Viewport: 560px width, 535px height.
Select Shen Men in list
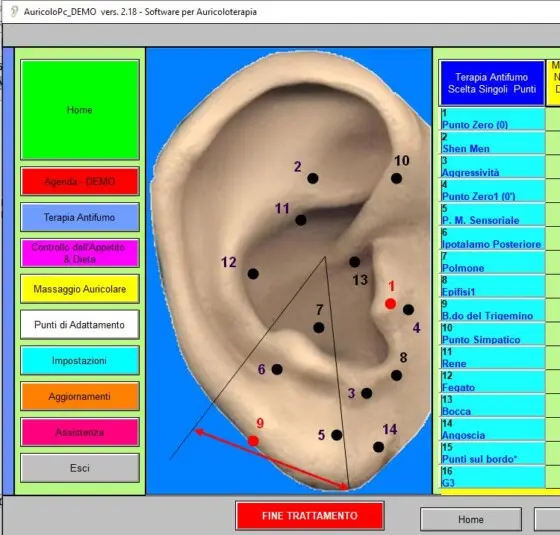click(x=492, y=143)
